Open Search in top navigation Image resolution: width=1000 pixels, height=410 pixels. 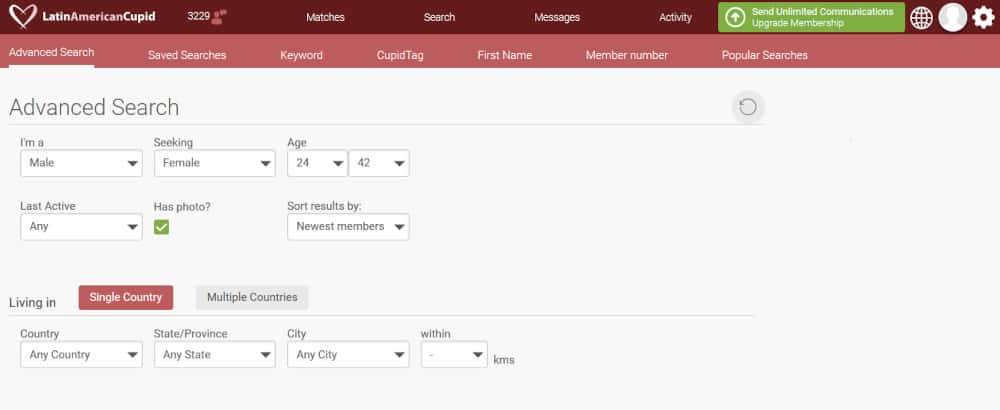439,18
